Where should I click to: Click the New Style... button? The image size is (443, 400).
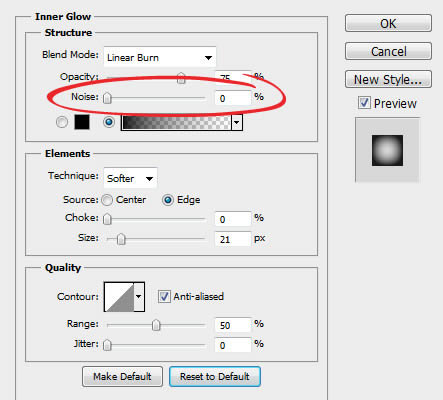click(388, 79)
